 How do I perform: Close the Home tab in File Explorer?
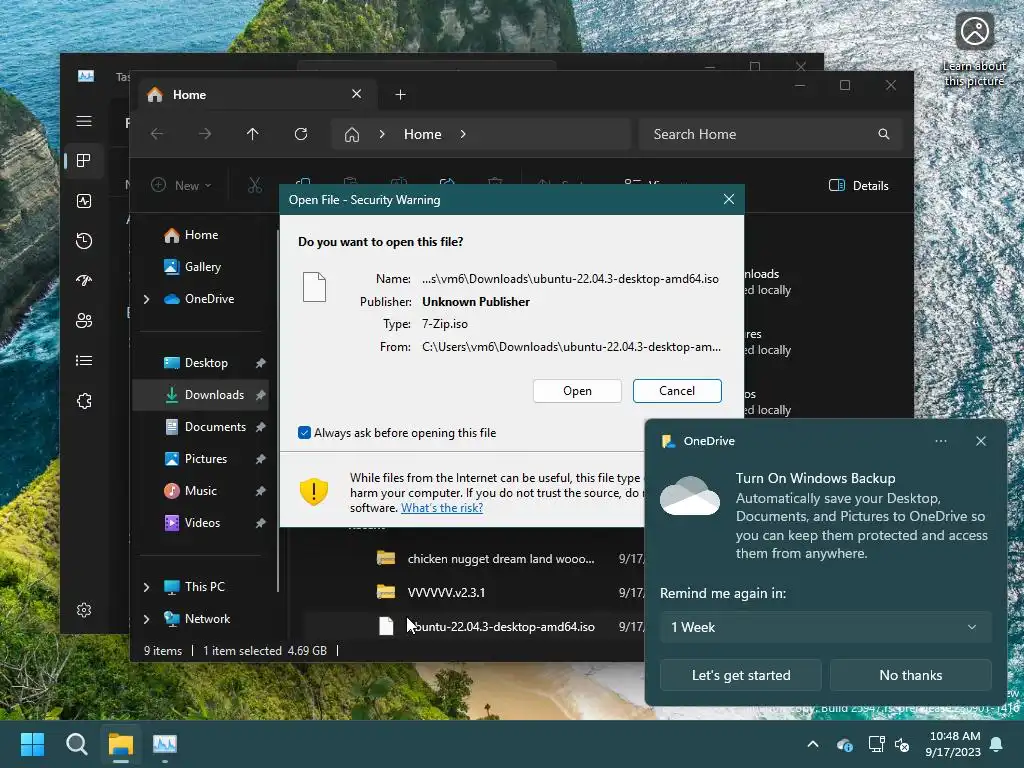357,94
